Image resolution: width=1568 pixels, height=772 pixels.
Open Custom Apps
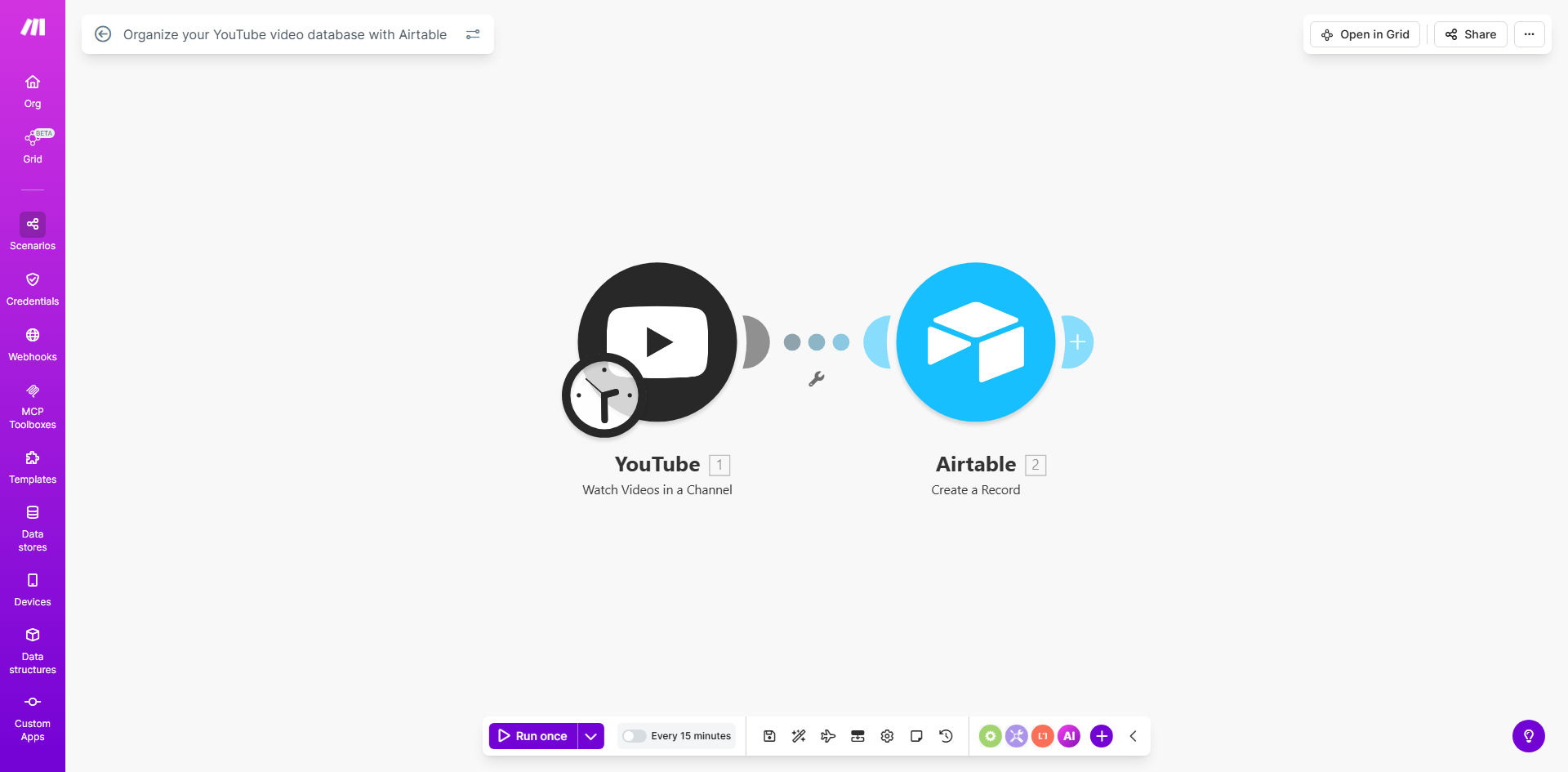[33, 718]
